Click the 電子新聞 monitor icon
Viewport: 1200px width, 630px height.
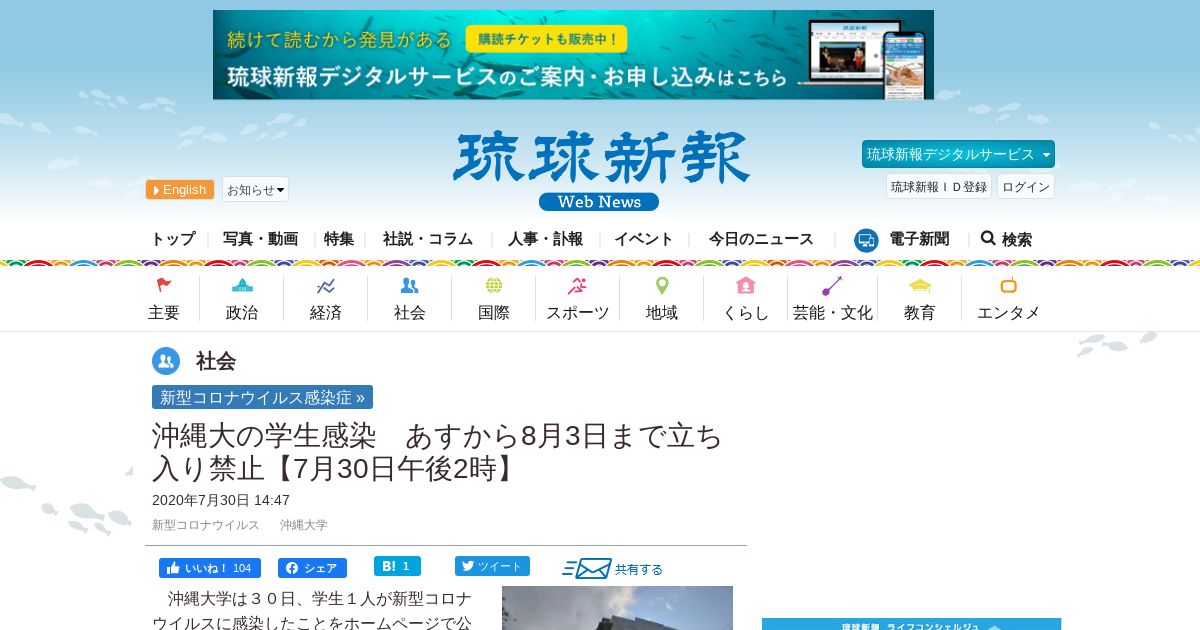coord(866,240)
